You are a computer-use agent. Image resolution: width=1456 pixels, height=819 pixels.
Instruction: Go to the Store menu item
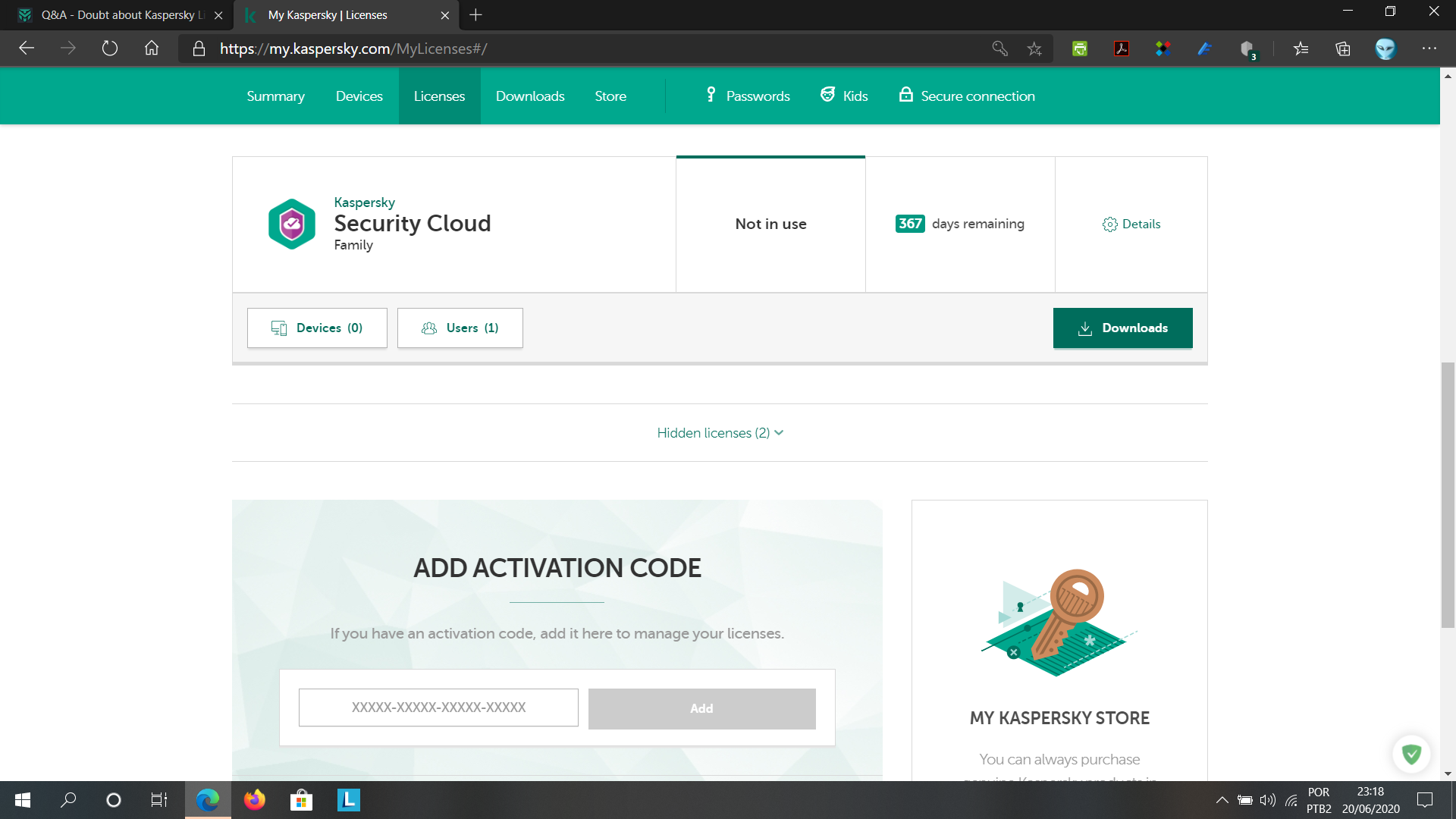point(610,96)
